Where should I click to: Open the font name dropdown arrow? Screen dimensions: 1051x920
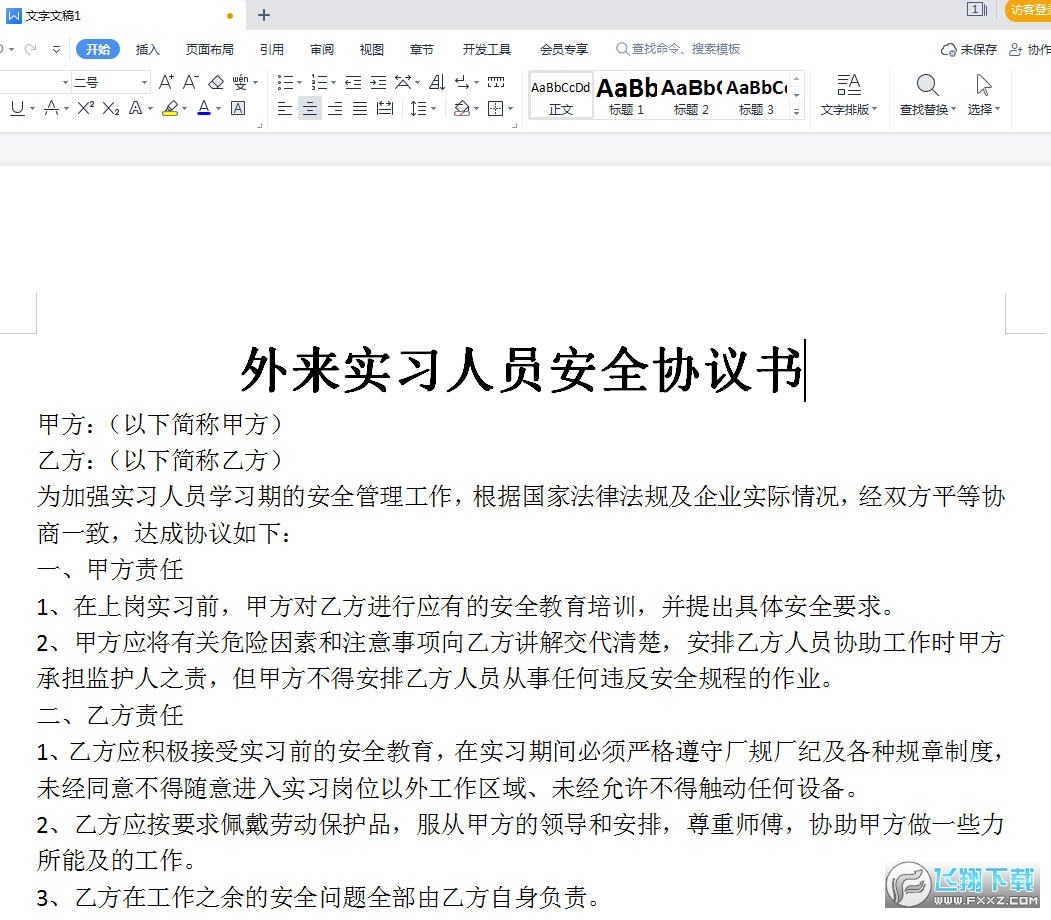tap(65, 82)
